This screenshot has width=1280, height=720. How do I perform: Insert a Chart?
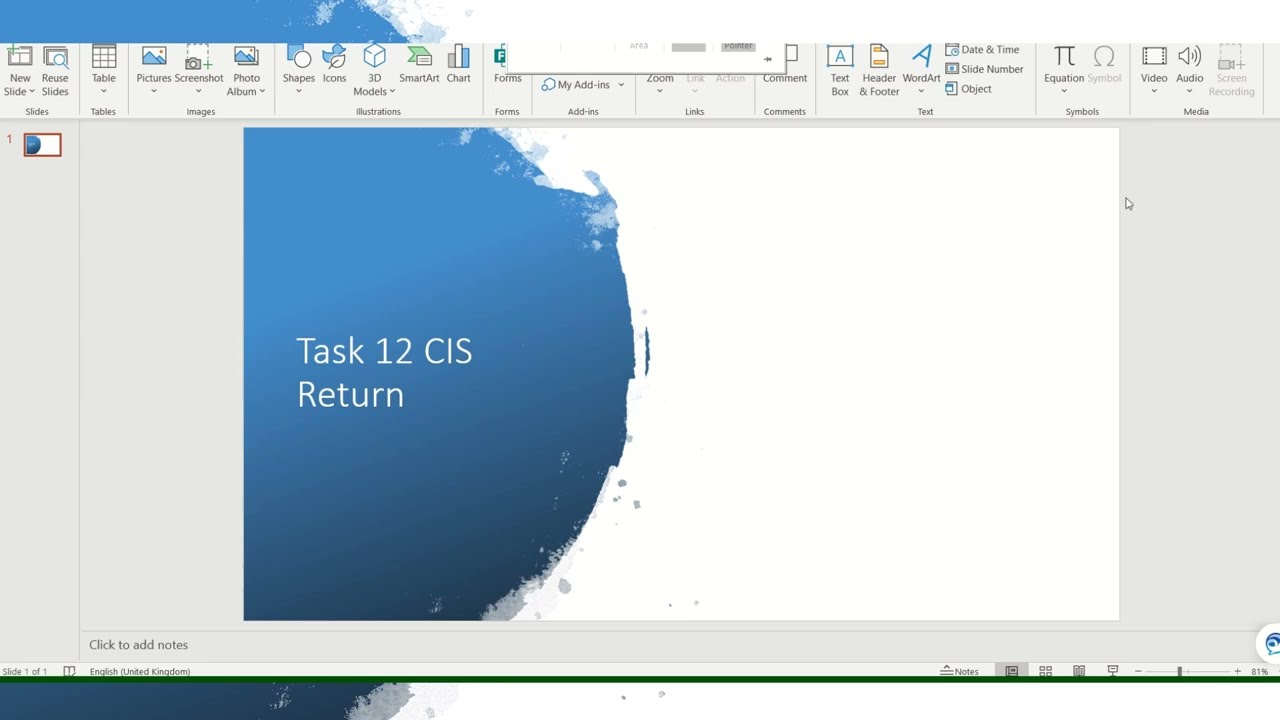(x=459, y=66)
